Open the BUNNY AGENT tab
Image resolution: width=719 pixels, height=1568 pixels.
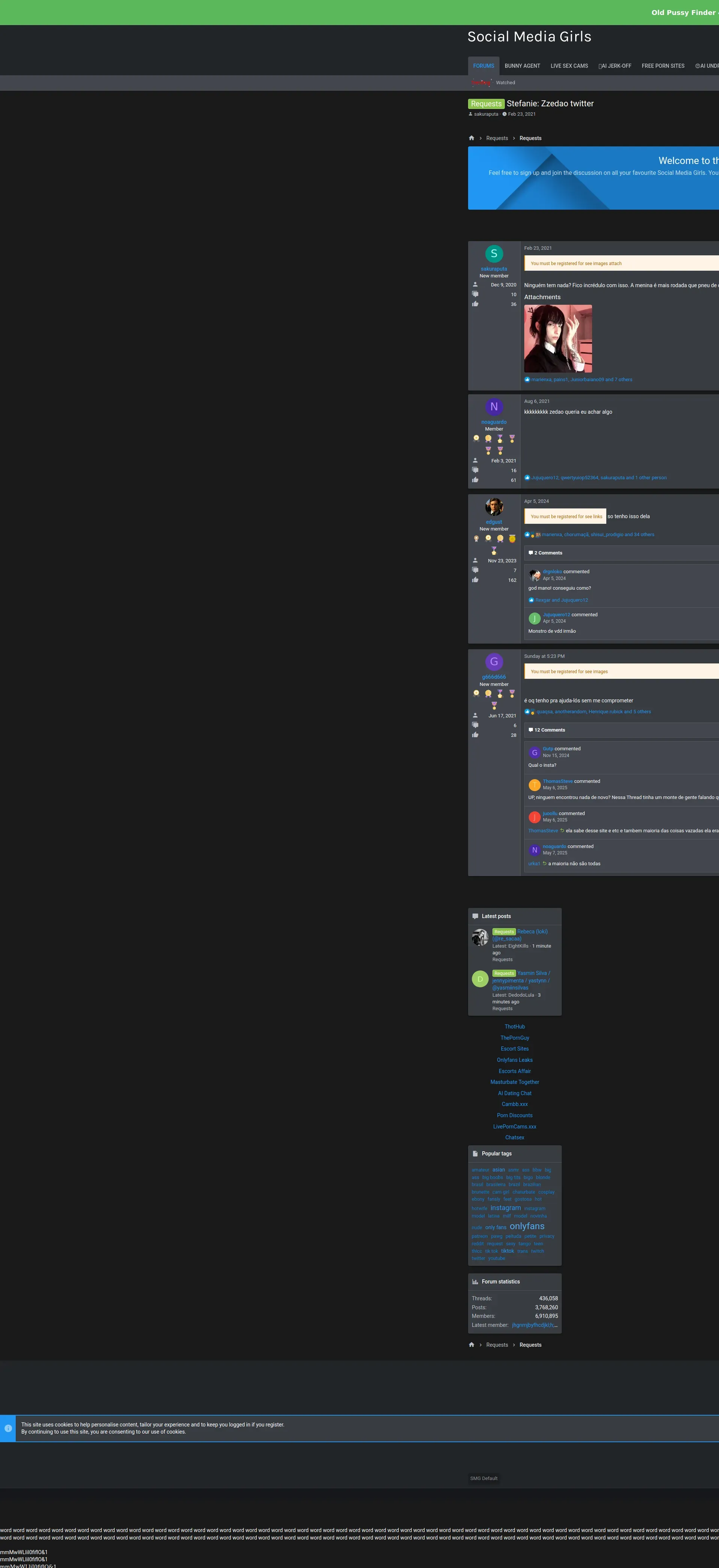[522, 66]
